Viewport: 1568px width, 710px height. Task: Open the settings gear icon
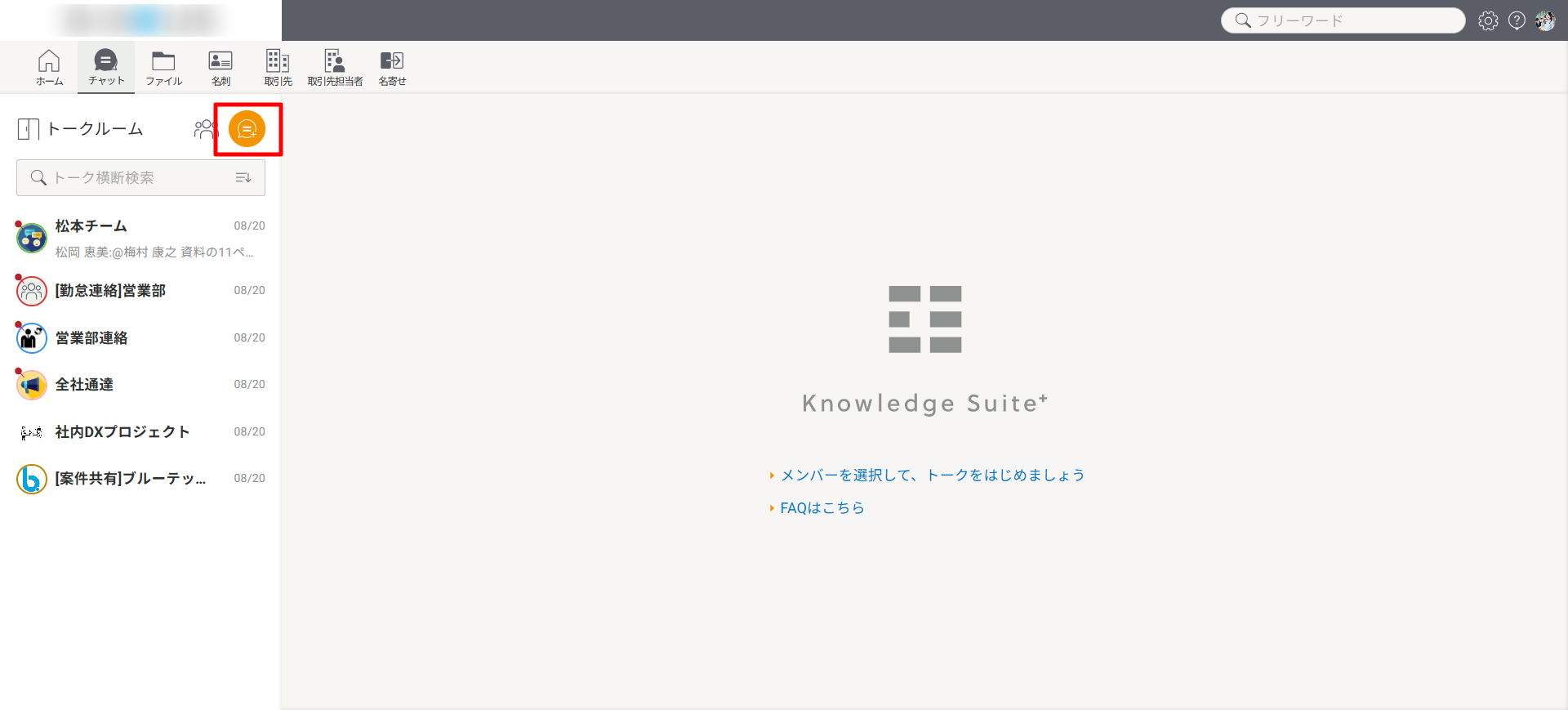point(1488,21)
